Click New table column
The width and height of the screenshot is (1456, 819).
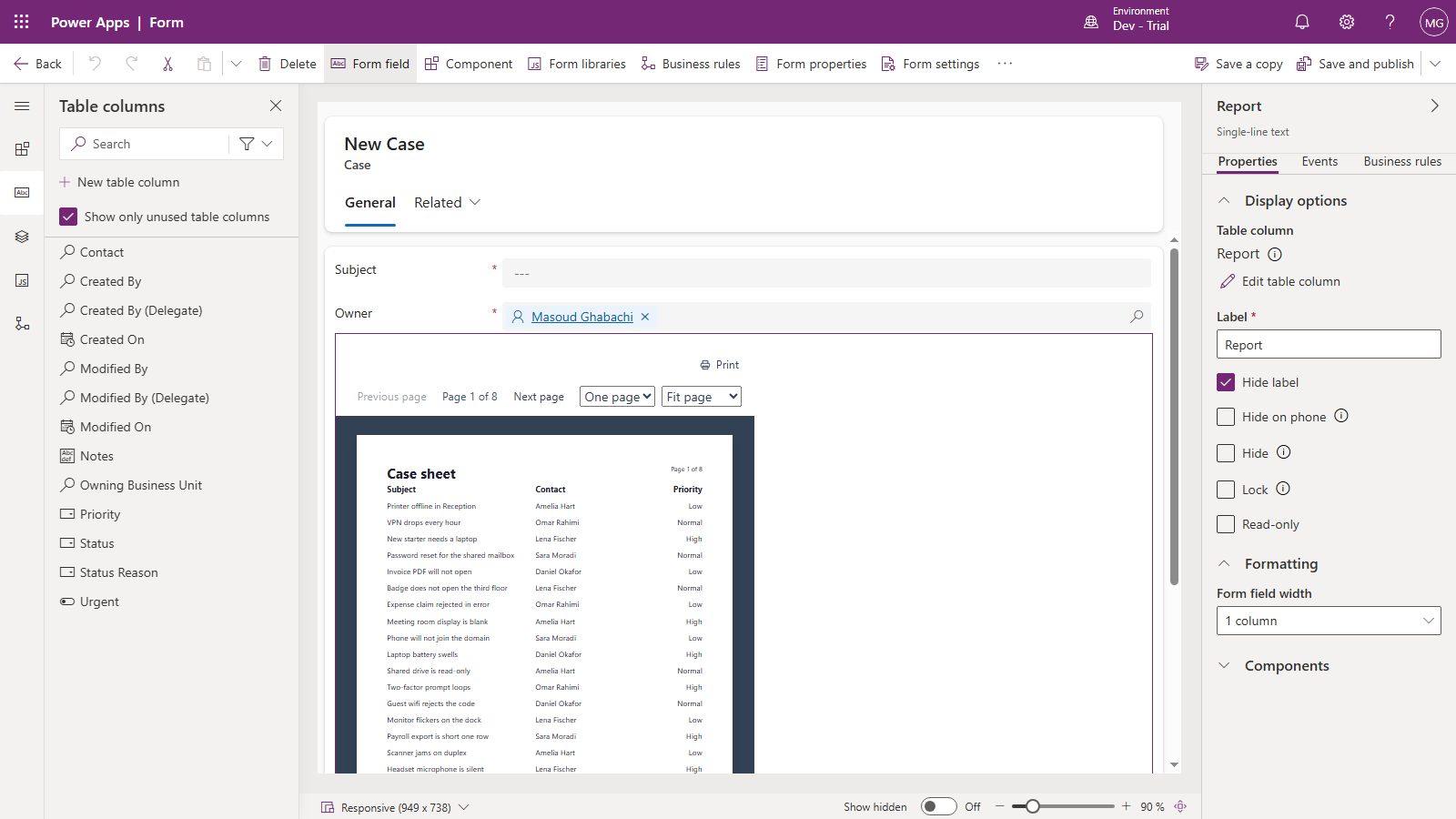[x=119, y=182]
